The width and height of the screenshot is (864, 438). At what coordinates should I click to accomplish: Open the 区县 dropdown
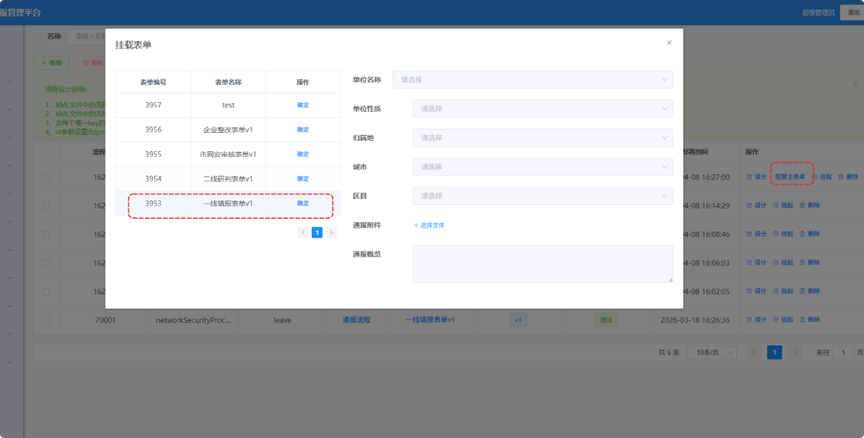(x=543, y=196)
